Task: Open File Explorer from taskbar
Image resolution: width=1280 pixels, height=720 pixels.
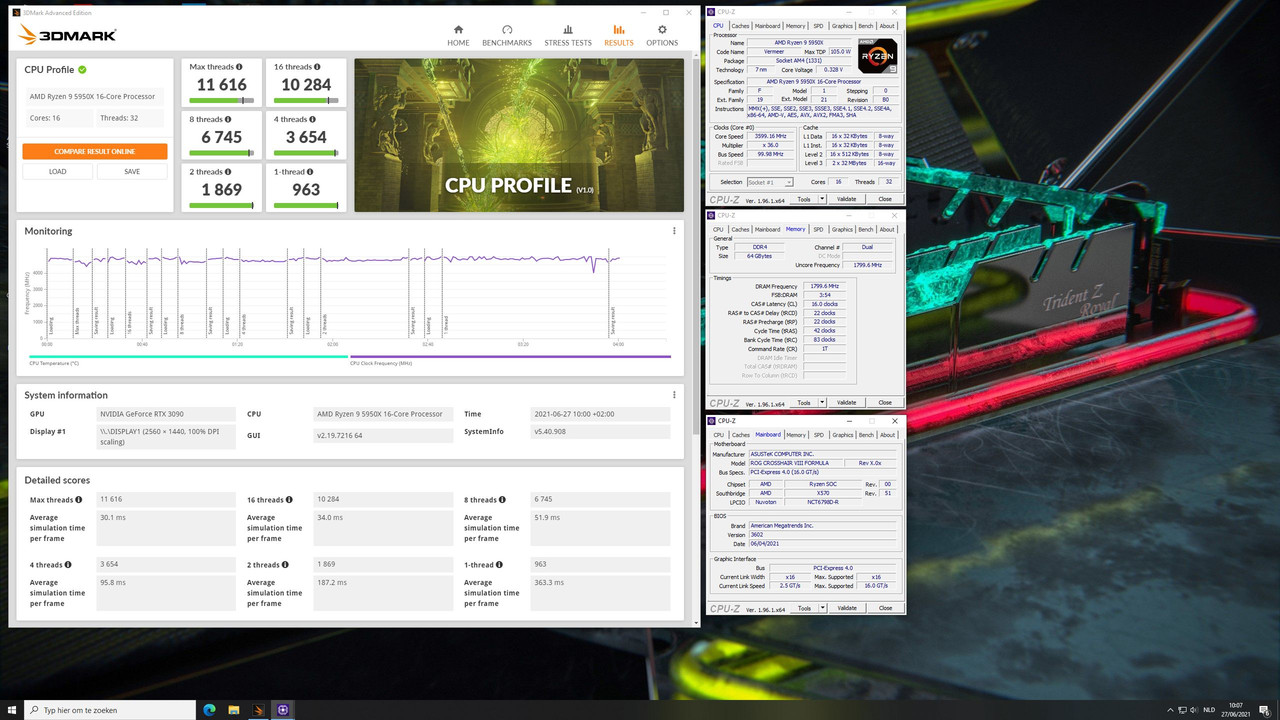Action: pos(234,710)
